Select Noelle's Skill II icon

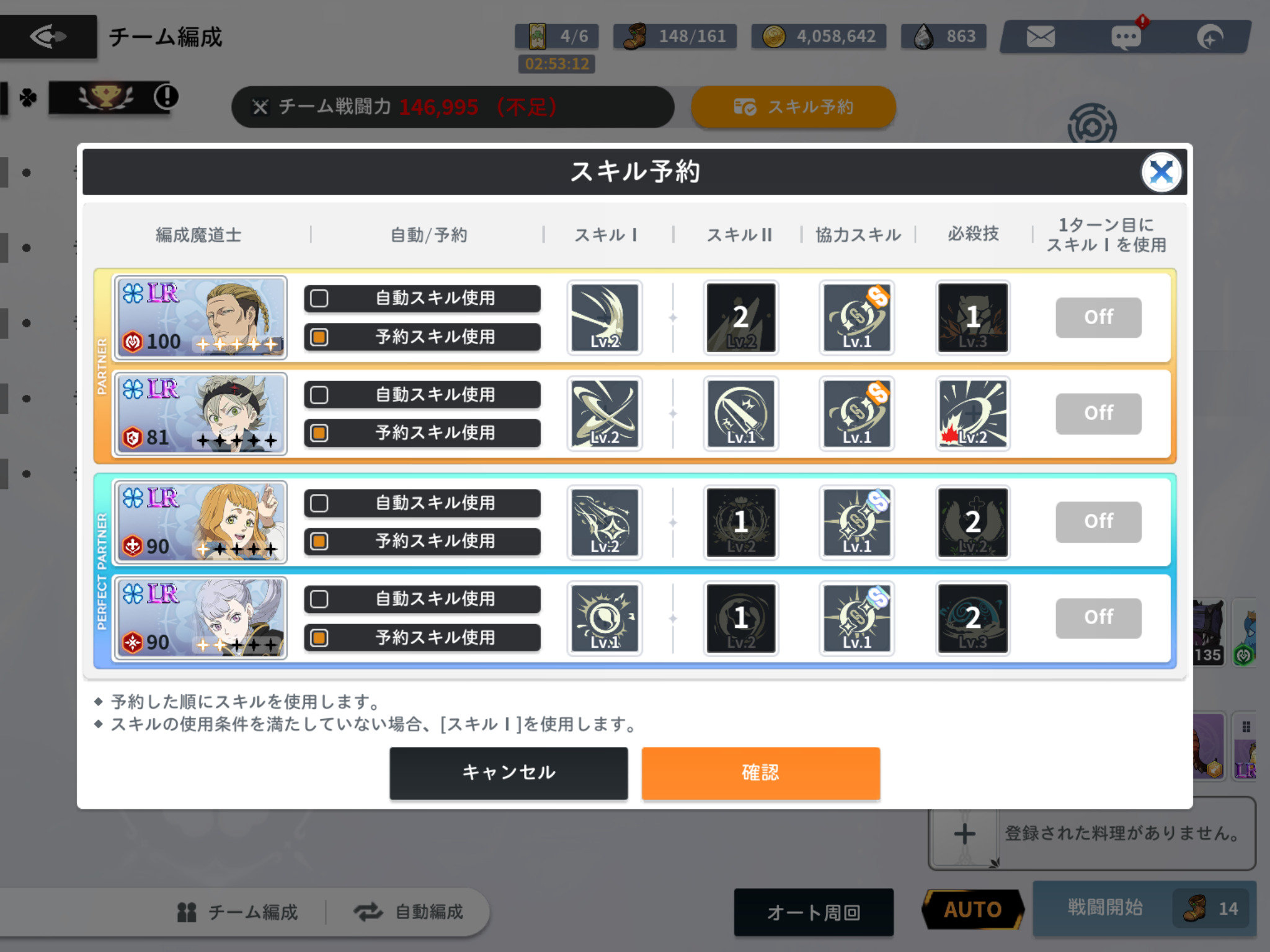click(x=741, y=618)
